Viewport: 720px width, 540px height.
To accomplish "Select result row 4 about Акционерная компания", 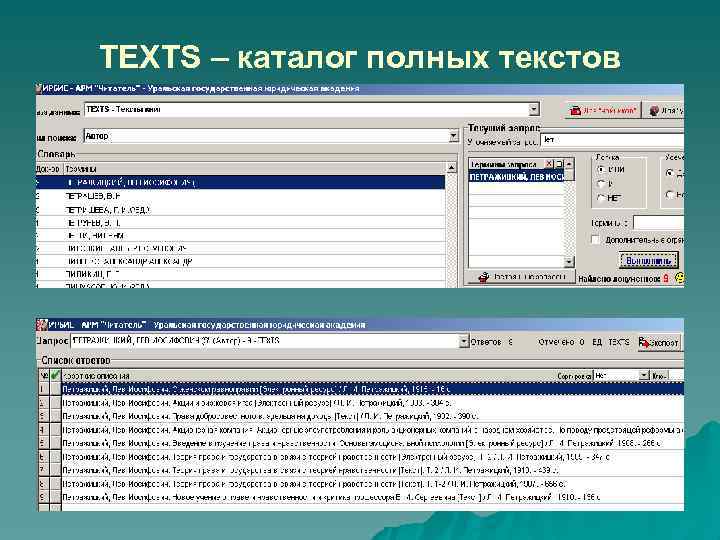I will [372, 430].
